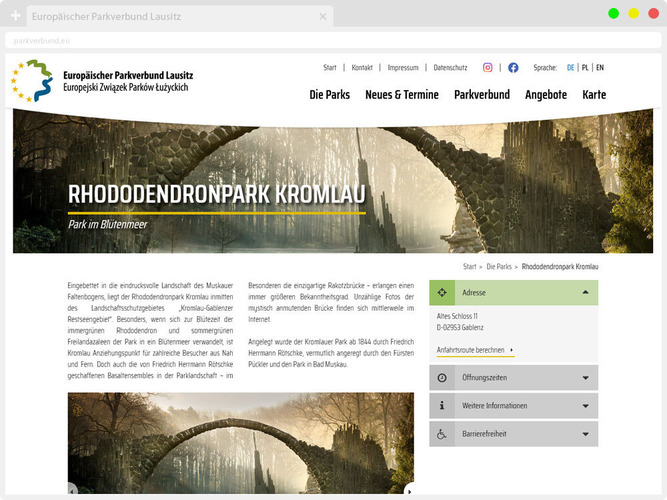Open the Die Parks menu
The width and height of the screenshot is (667, 500).
tap(329, 95)
